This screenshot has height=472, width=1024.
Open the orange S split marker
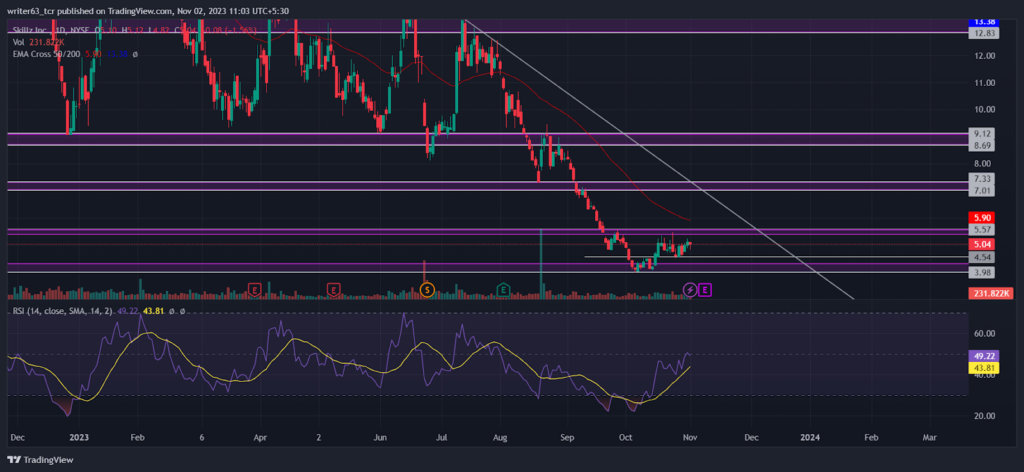tap(427, 289)
